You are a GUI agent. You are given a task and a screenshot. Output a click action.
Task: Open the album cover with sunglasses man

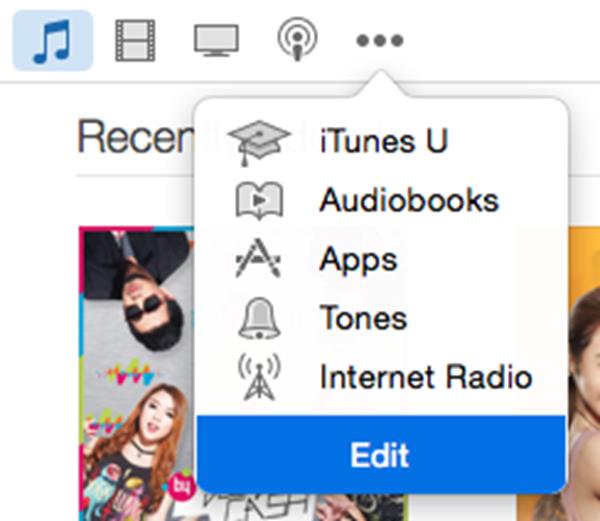[x=138, y=374]
